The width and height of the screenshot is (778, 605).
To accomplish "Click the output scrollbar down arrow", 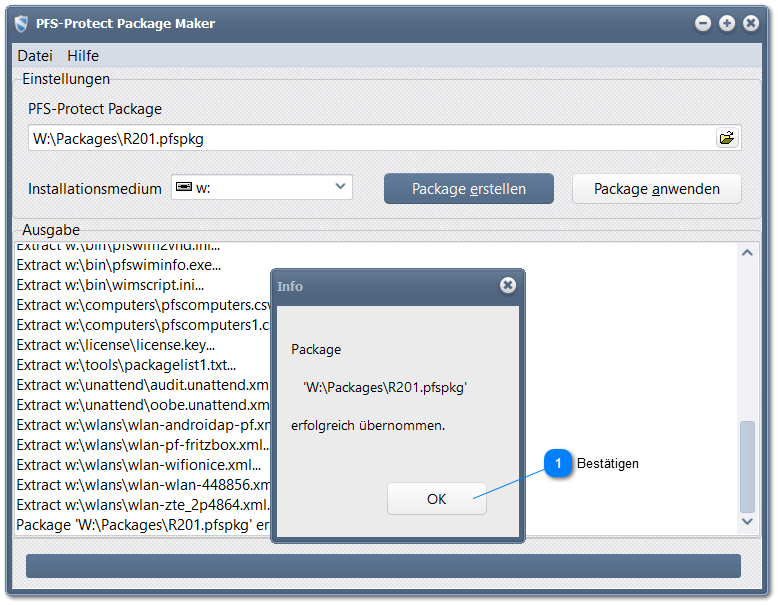I will click(748, 521).
